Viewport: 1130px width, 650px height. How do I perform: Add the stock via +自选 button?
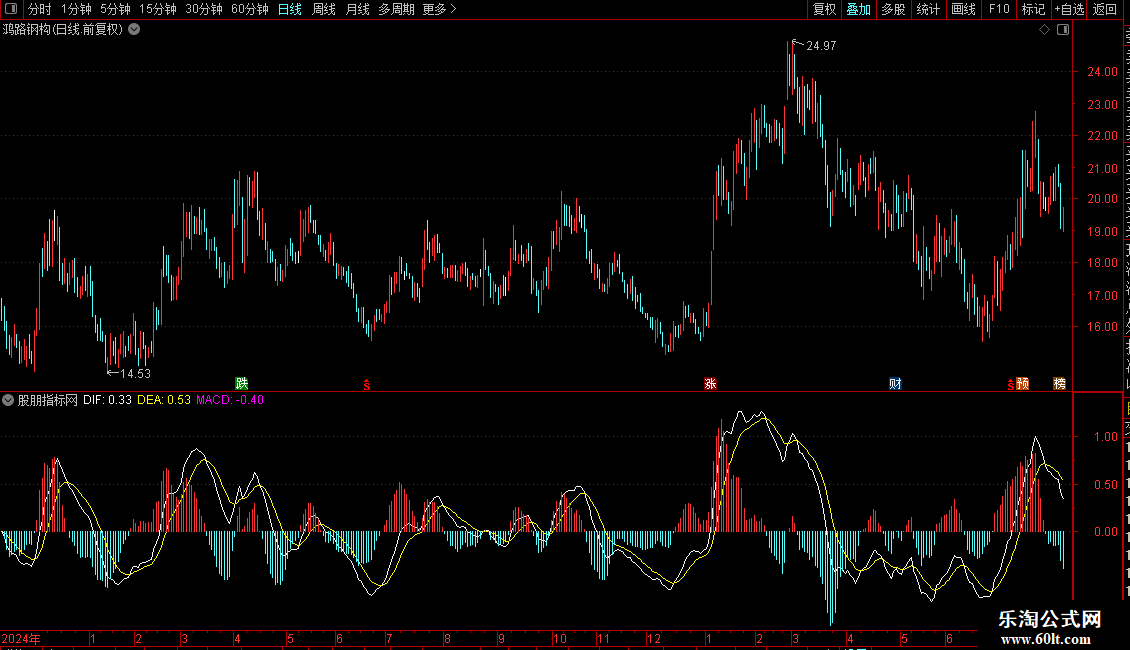click(x=1069, y=9)
